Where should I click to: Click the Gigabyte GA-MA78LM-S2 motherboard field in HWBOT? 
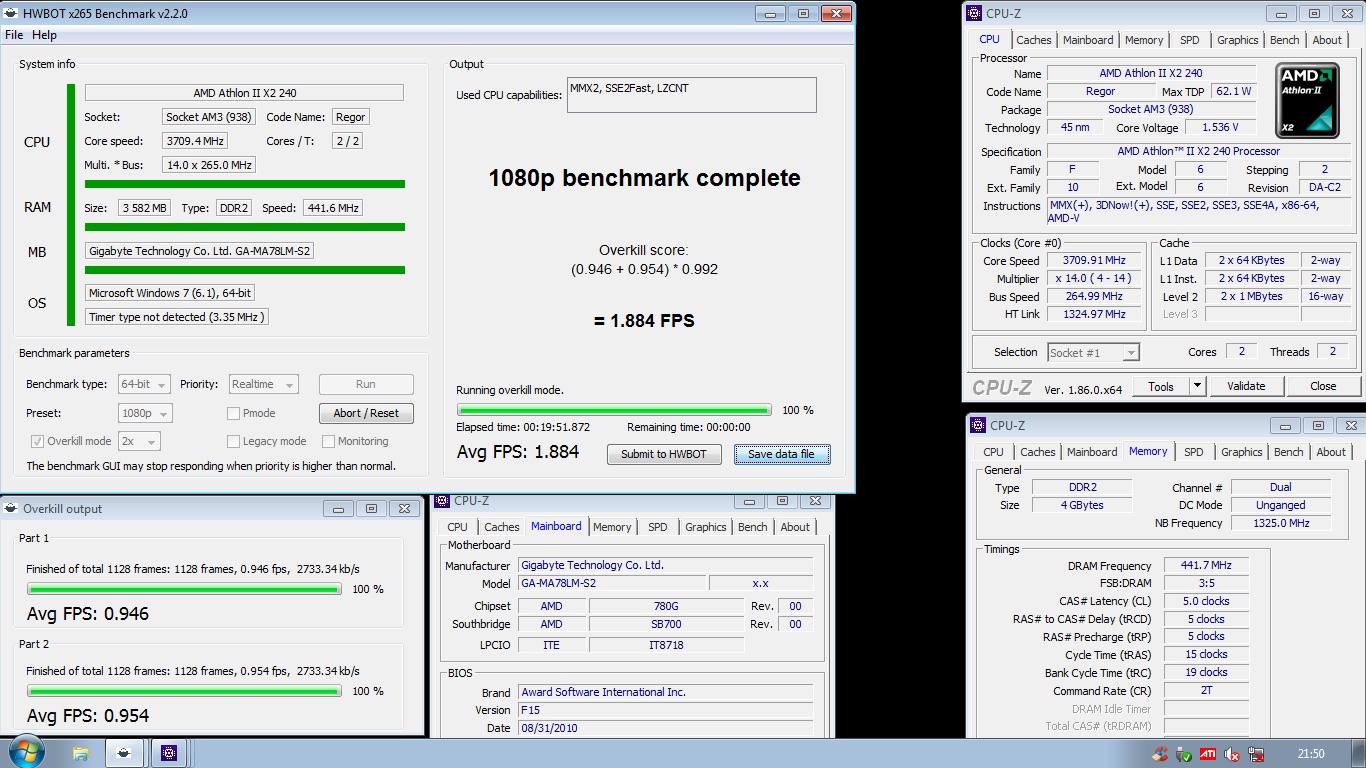coord(199,252)
